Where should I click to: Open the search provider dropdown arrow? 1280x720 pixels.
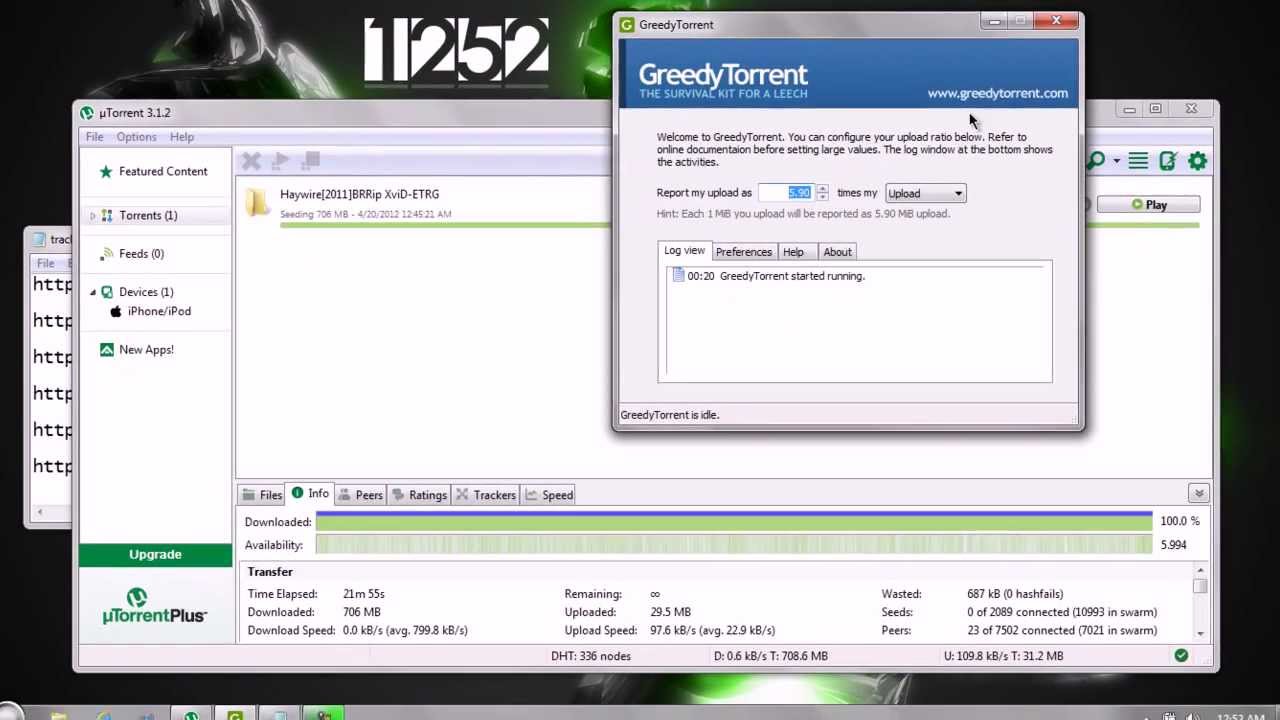tap(1116, 161)
